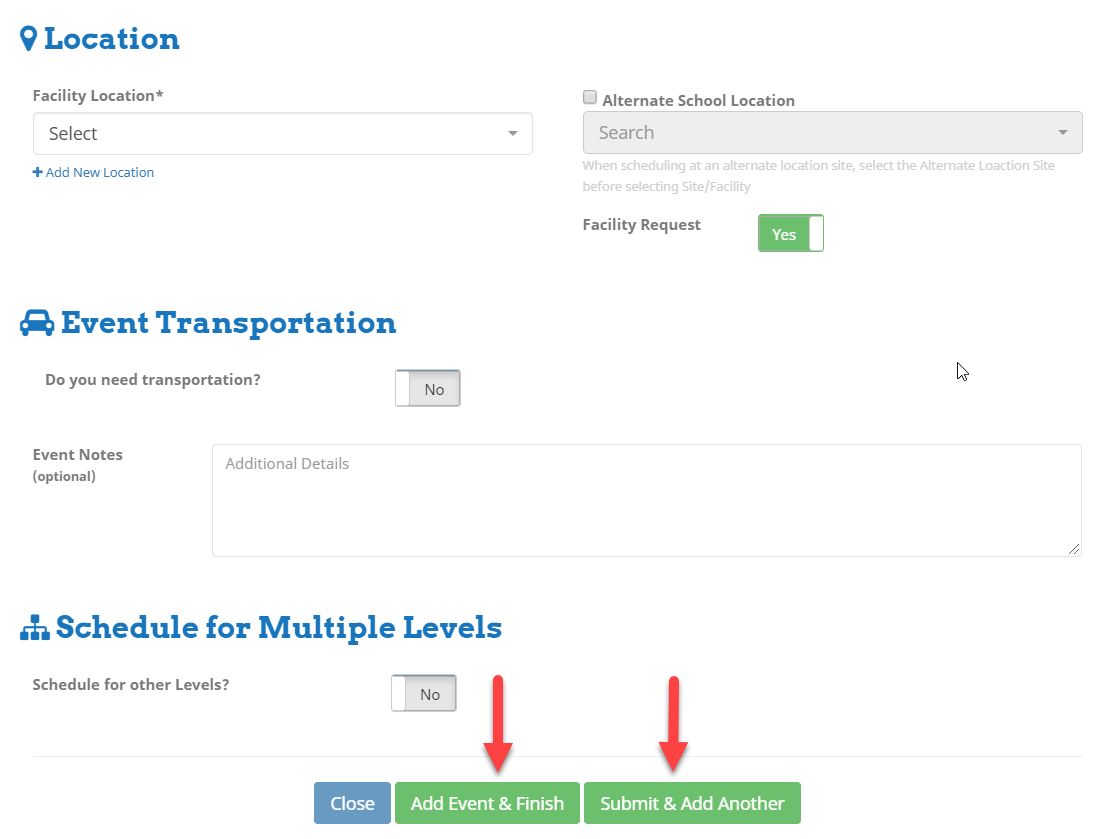Open the Facility Location dropdown
Image resolution: width=1110 pixels, height=839 pixels.
click(282, 134)
